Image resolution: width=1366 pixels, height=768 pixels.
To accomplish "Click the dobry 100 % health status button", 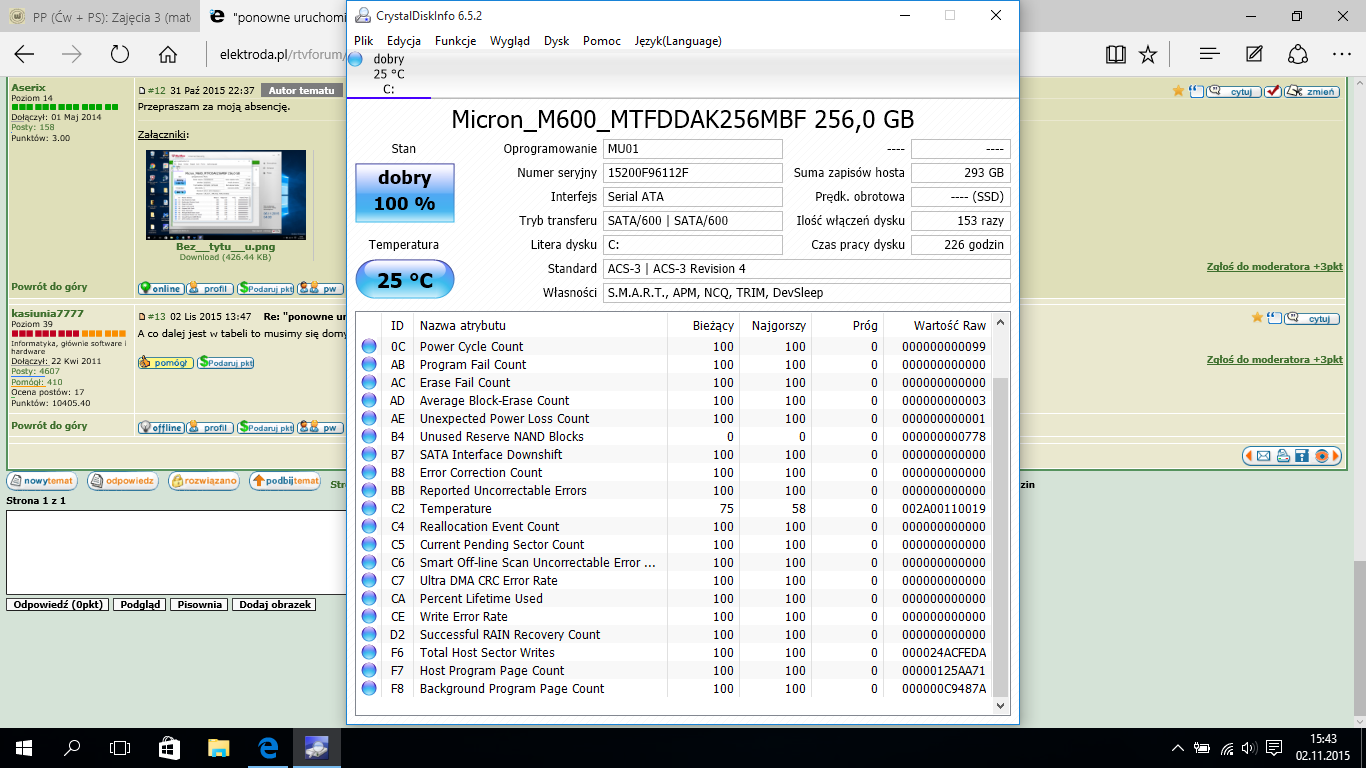I will (405, 192).
